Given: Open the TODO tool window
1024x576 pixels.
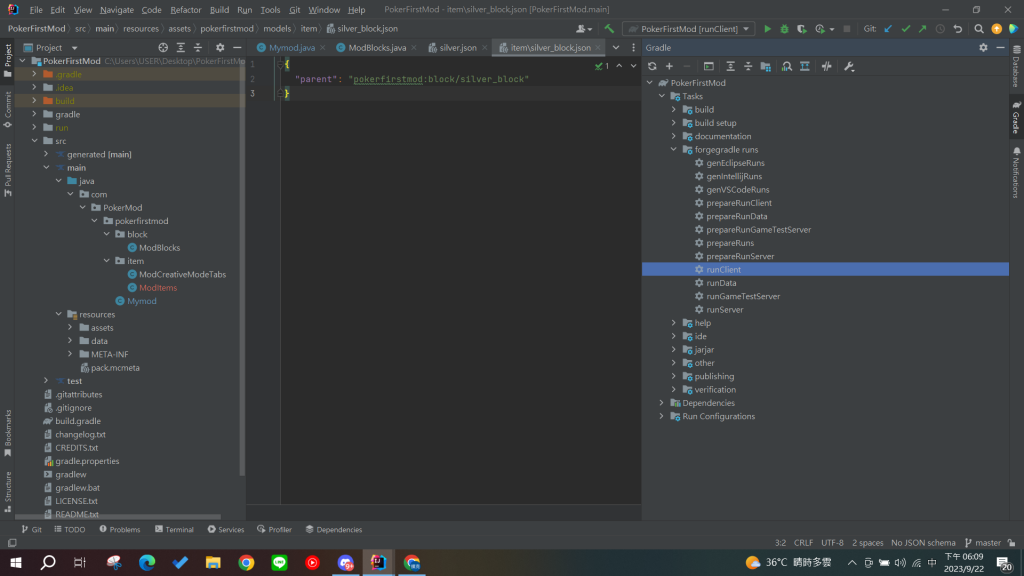Looking at the screenshot, I should (x=70, y=530).
